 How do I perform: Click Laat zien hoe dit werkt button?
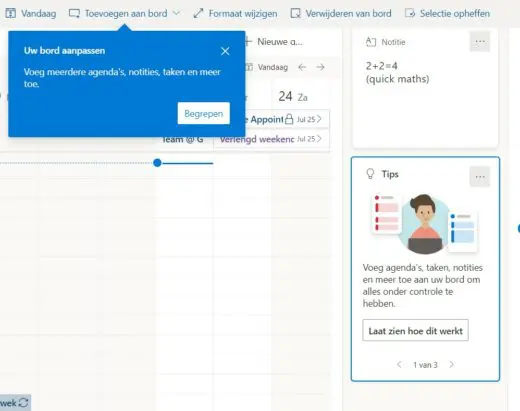[415, 330]
